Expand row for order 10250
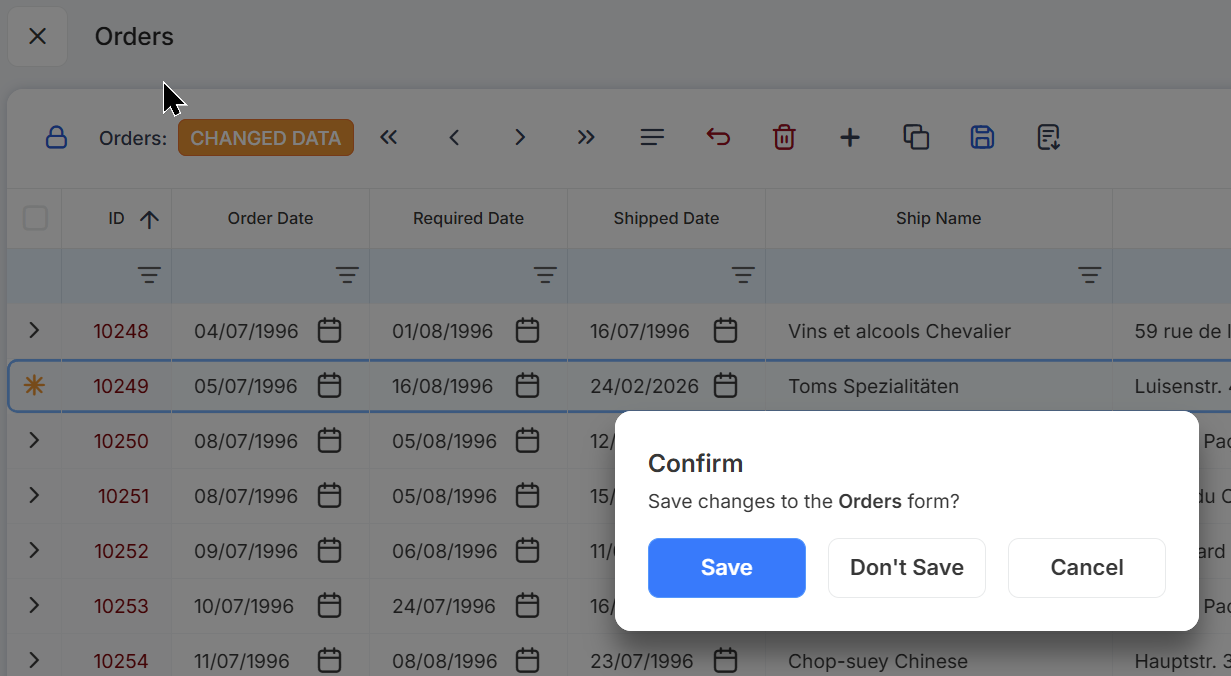This screenshot has height=676, width=1231. [x=34, y=440]
